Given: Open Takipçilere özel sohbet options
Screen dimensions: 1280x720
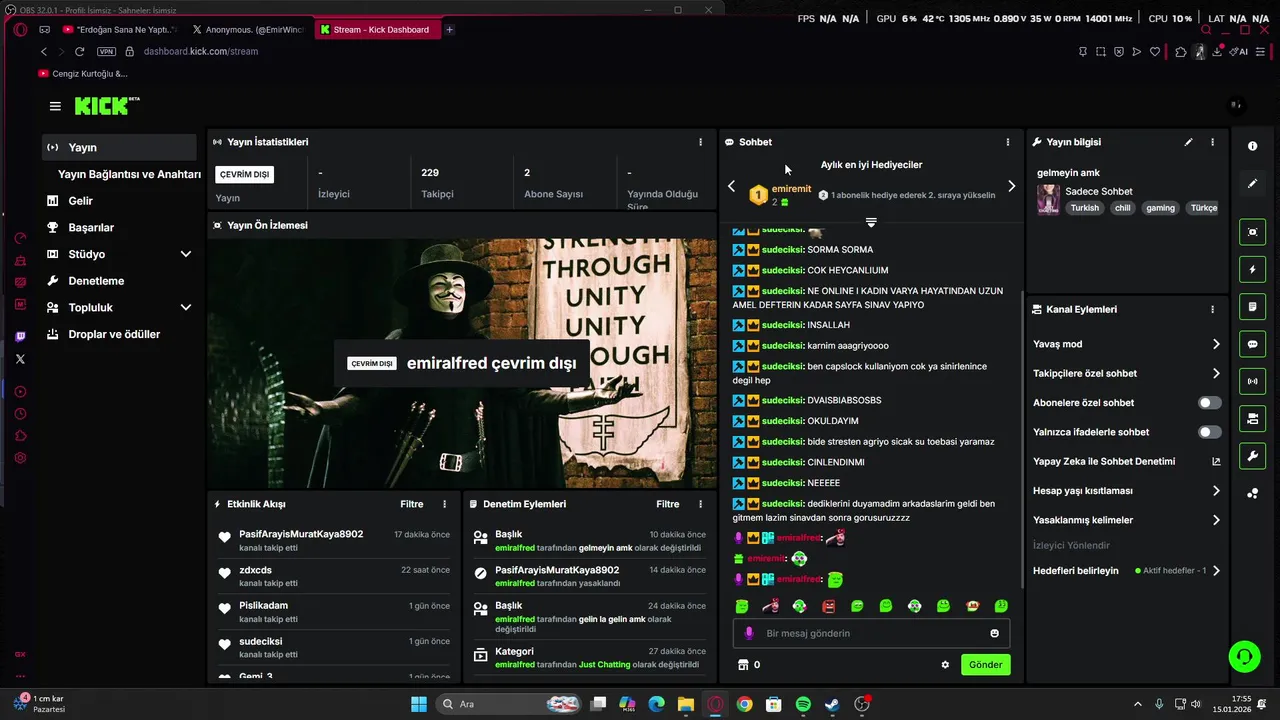Looking at the screenshot, I should [x=1127, y=373].
